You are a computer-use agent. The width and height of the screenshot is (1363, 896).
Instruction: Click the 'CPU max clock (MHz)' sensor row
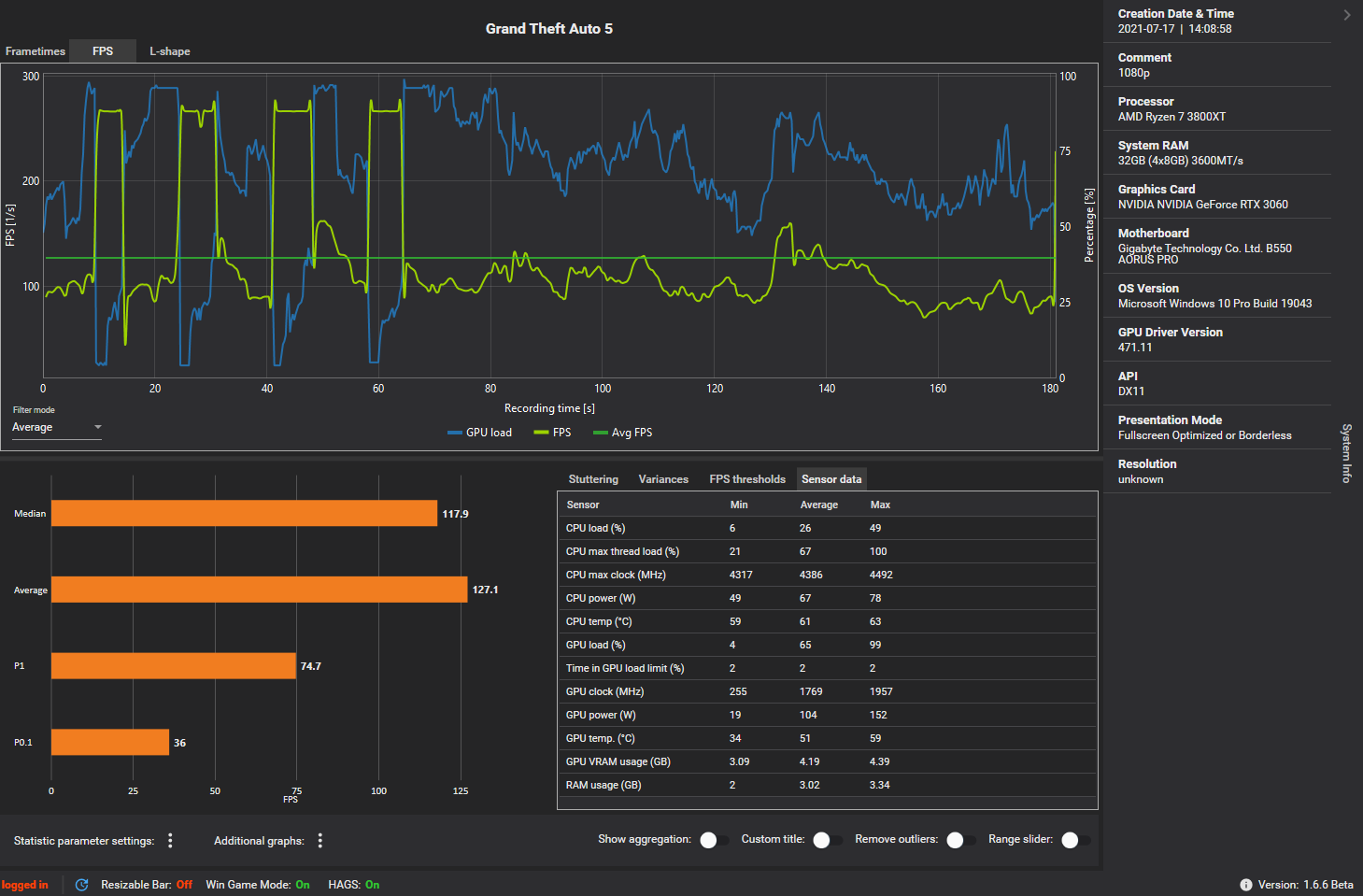click(x=827, y=575)
